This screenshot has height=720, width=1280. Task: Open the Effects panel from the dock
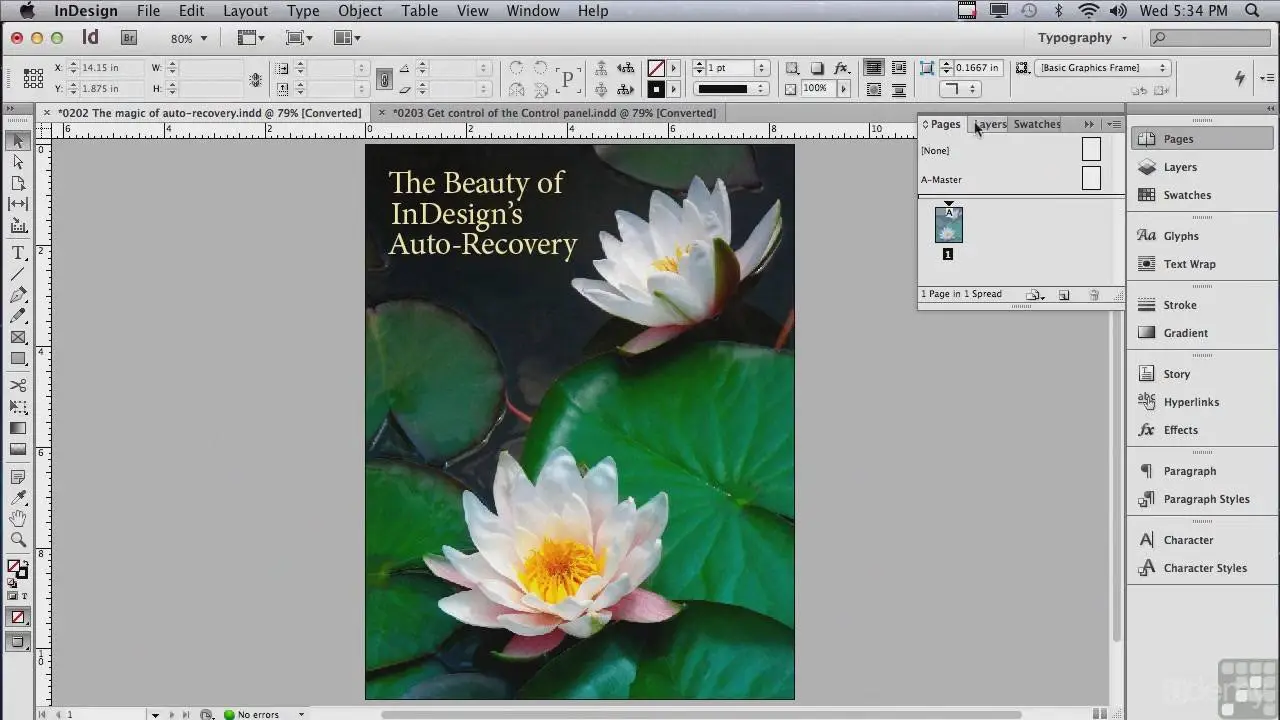(x=1180, y=430)
